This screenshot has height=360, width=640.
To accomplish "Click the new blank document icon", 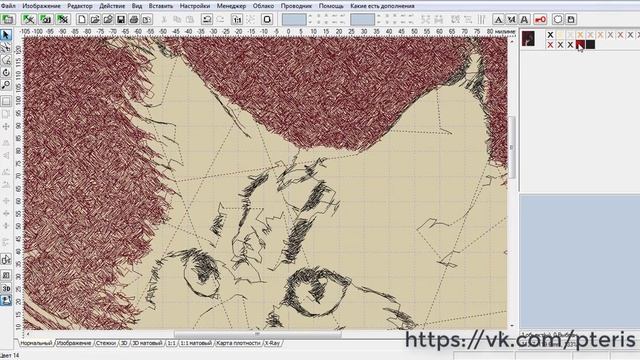I will click(82, 19).
